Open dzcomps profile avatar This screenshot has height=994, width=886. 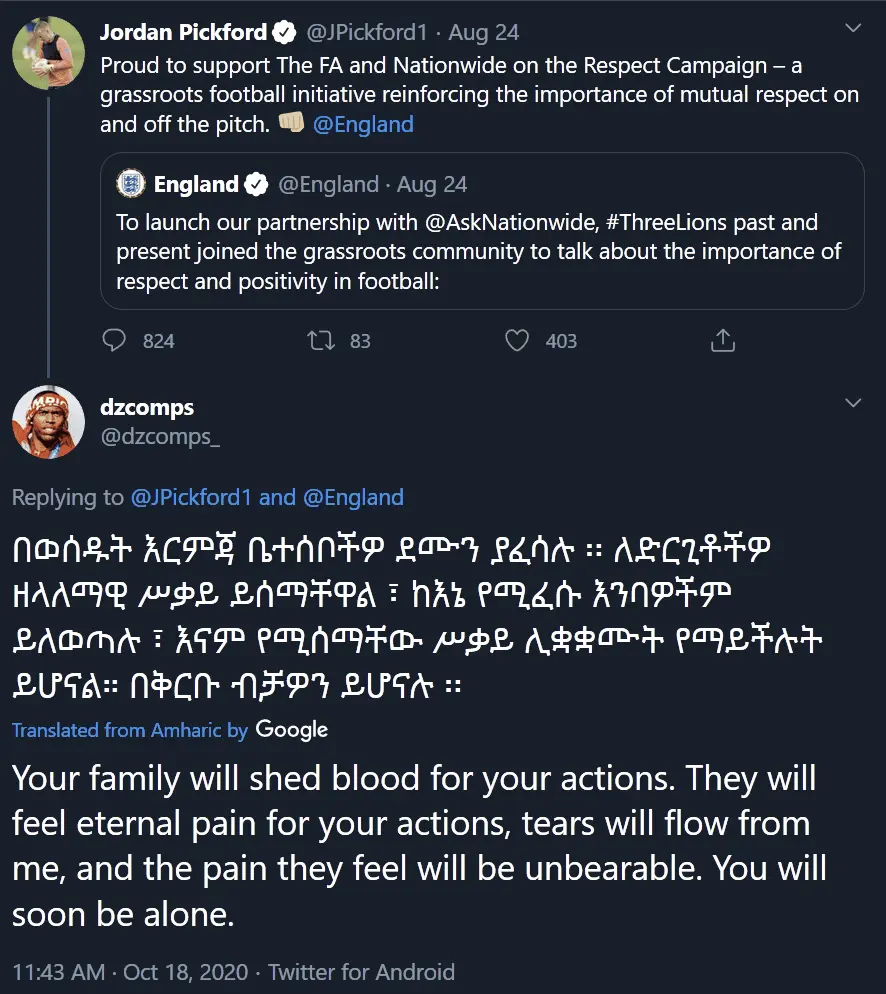pyautogui.click(x=48, y=420)
